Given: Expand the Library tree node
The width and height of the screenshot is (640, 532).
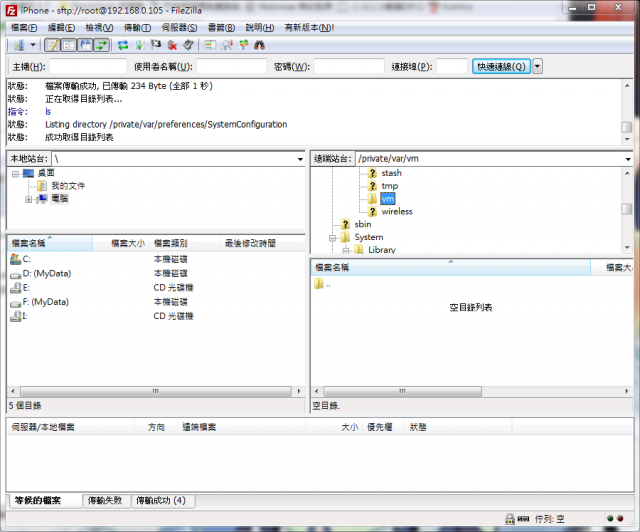Looking at the screenshot, I should (x=346, y=250).
